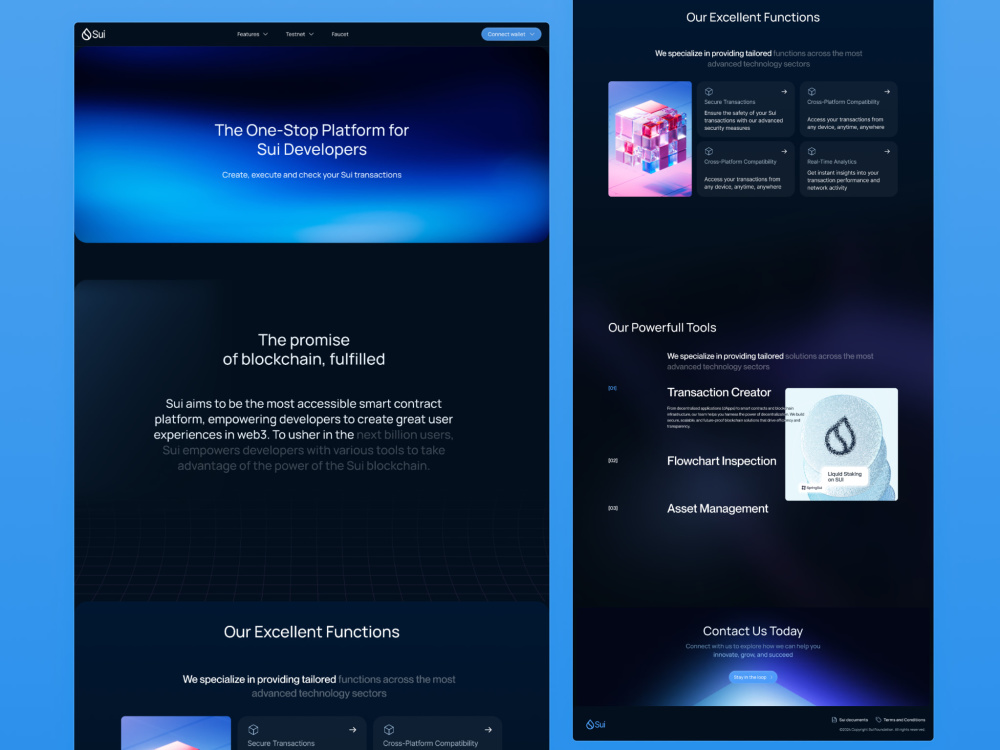Click the copyright line in the footer
The width and height of the screenshot is (1000, 750).
click(x=882, y=730)
